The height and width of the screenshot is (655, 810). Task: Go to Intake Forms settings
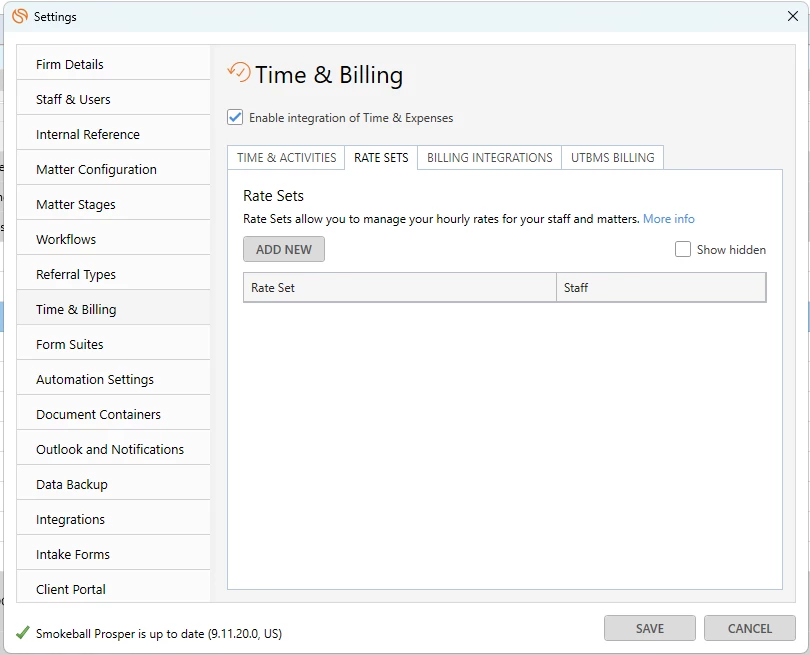tap(113, 554)
